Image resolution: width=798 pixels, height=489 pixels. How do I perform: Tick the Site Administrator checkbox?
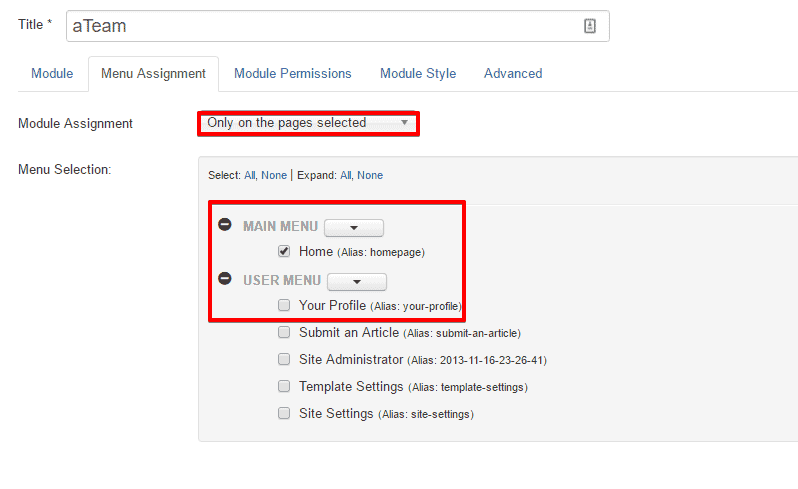pyautogui.click(x=284, y=359)
